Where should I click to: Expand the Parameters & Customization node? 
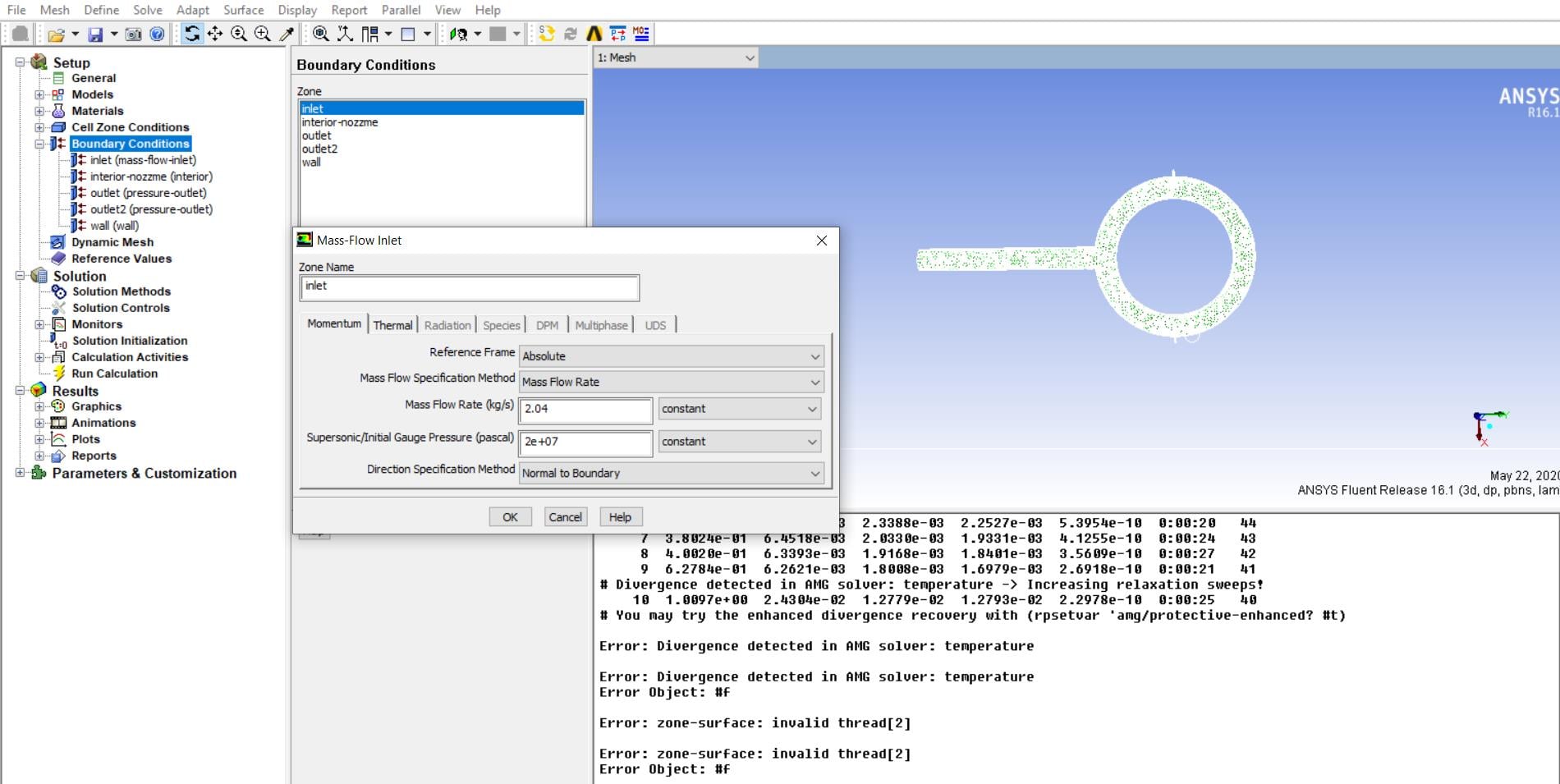tap(21, 473)
